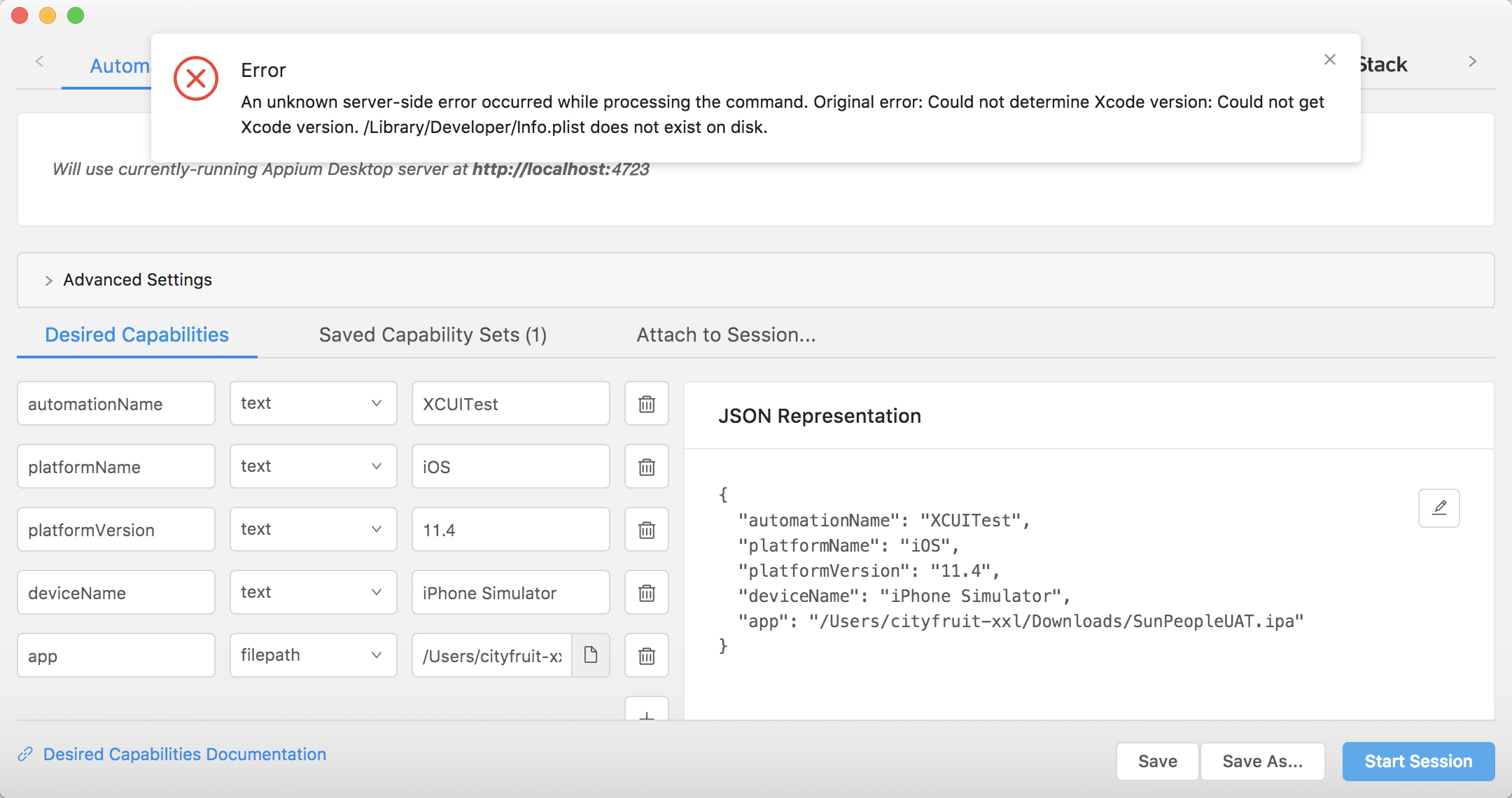
Task: Click the Start Session button
Action: tap(1418, 760)
